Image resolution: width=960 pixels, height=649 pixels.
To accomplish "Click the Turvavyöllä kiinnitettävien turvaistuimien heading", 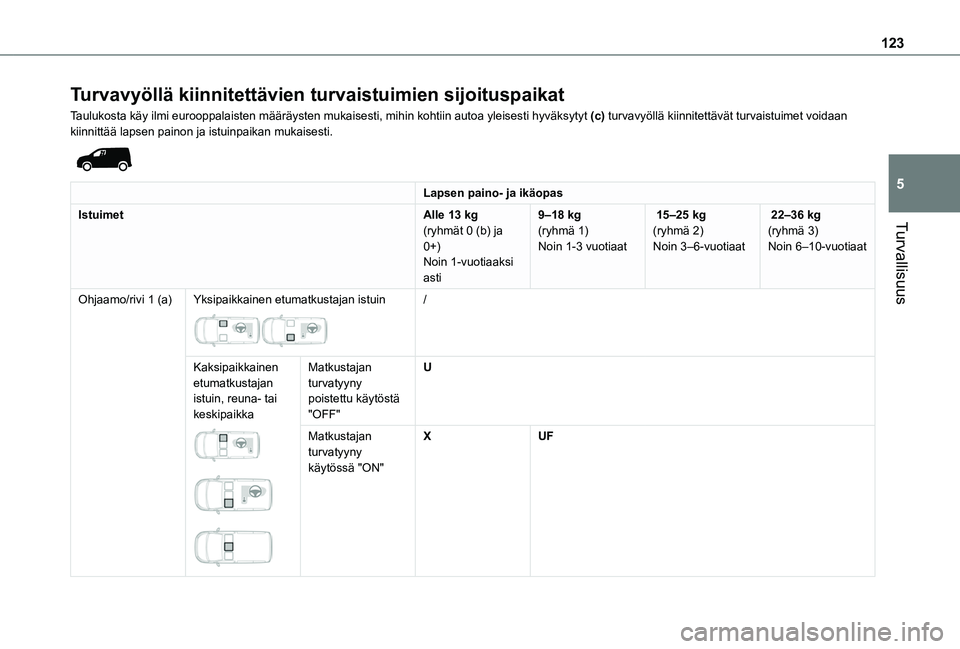I will click(317, 95).
